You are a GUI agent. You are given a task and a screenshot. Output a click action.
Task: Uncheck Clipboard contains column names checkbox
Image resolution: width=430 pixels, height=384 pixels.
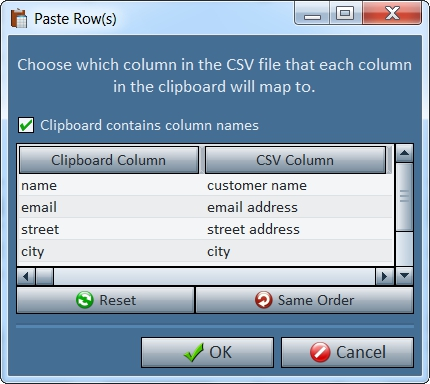(x=26, y=125)
